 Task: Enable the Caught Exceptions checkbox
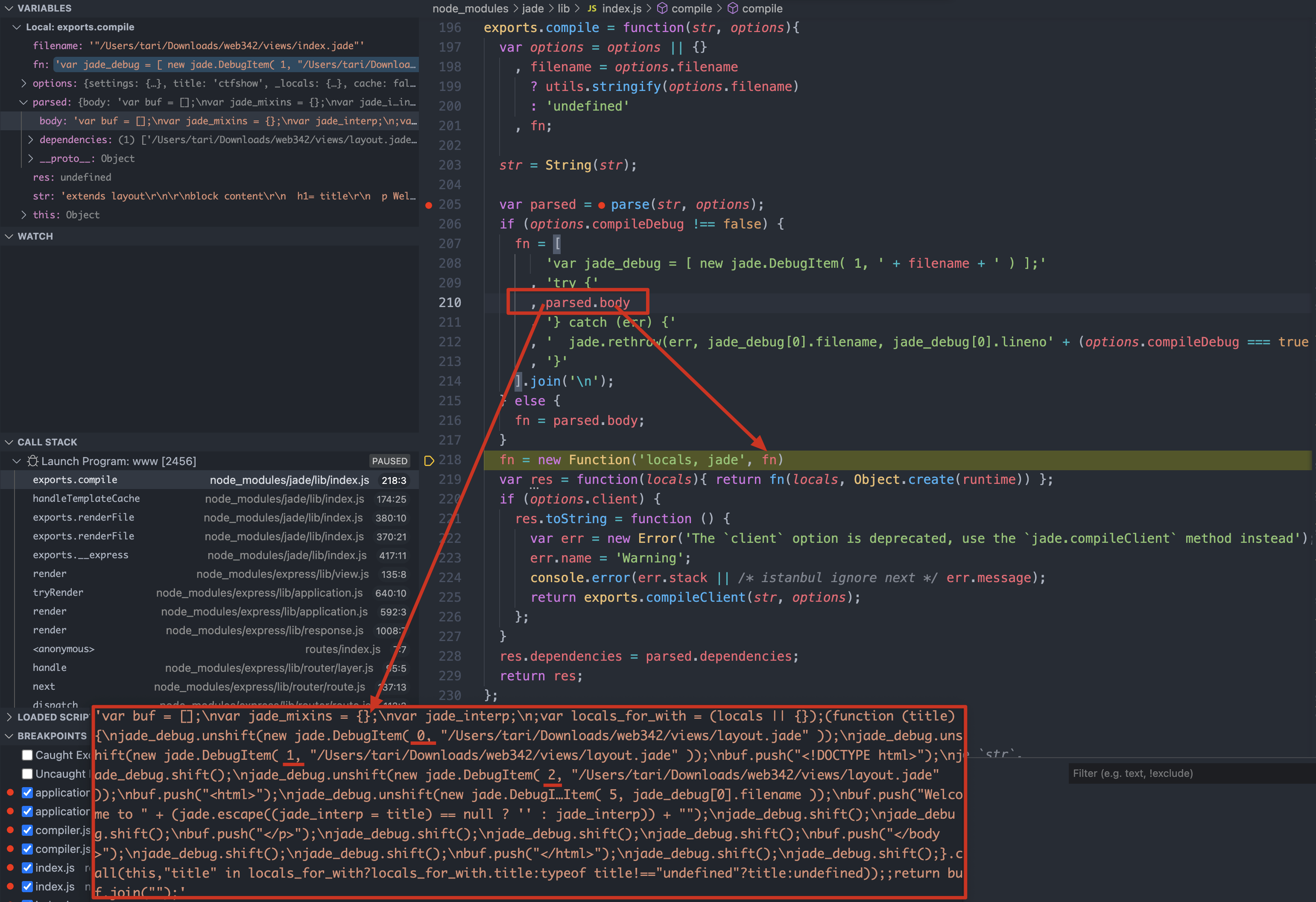tap(27, 756)
